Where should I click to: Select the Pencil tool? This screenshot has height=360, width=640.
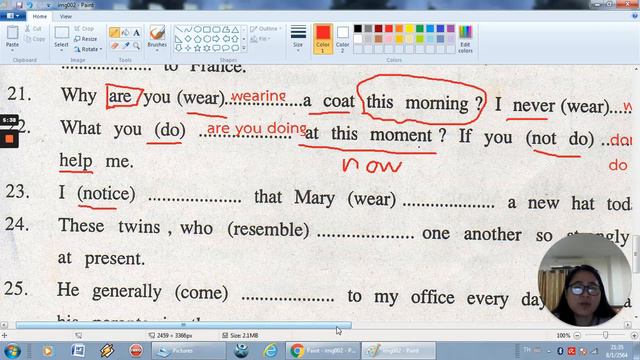114,32
